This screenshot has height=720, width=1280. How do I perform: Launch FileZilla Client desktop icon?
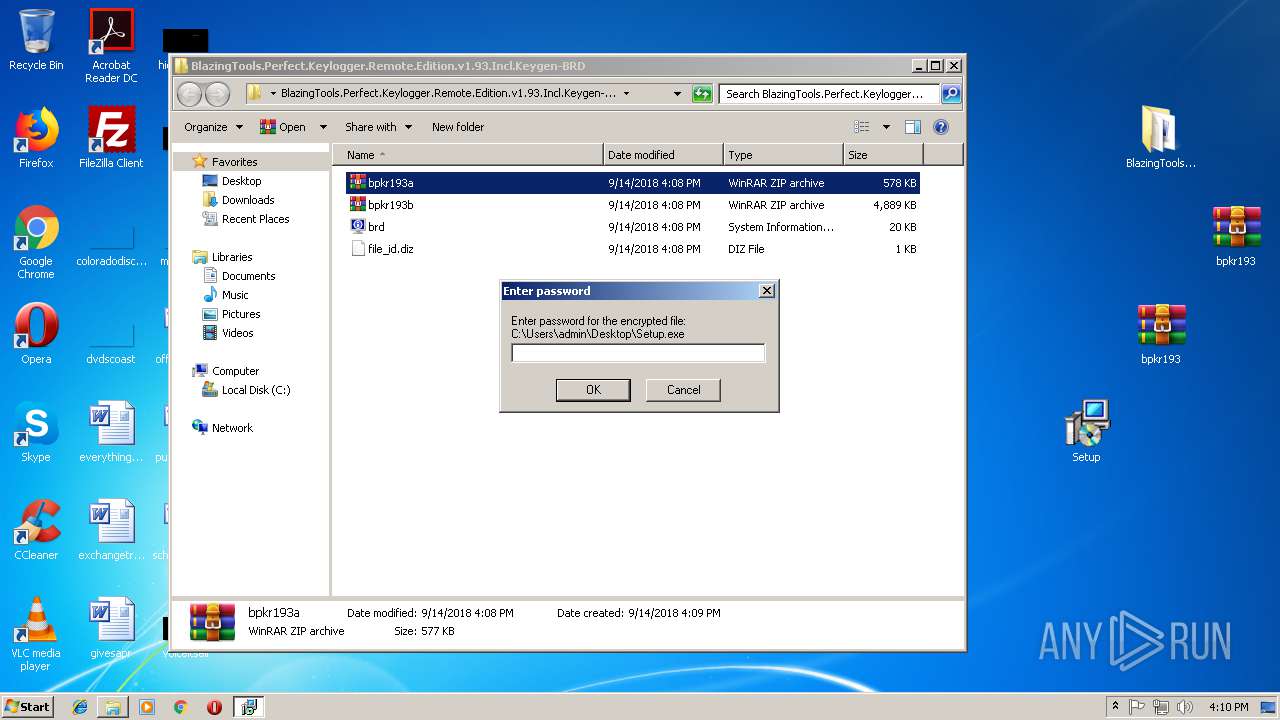click(111, 138)
